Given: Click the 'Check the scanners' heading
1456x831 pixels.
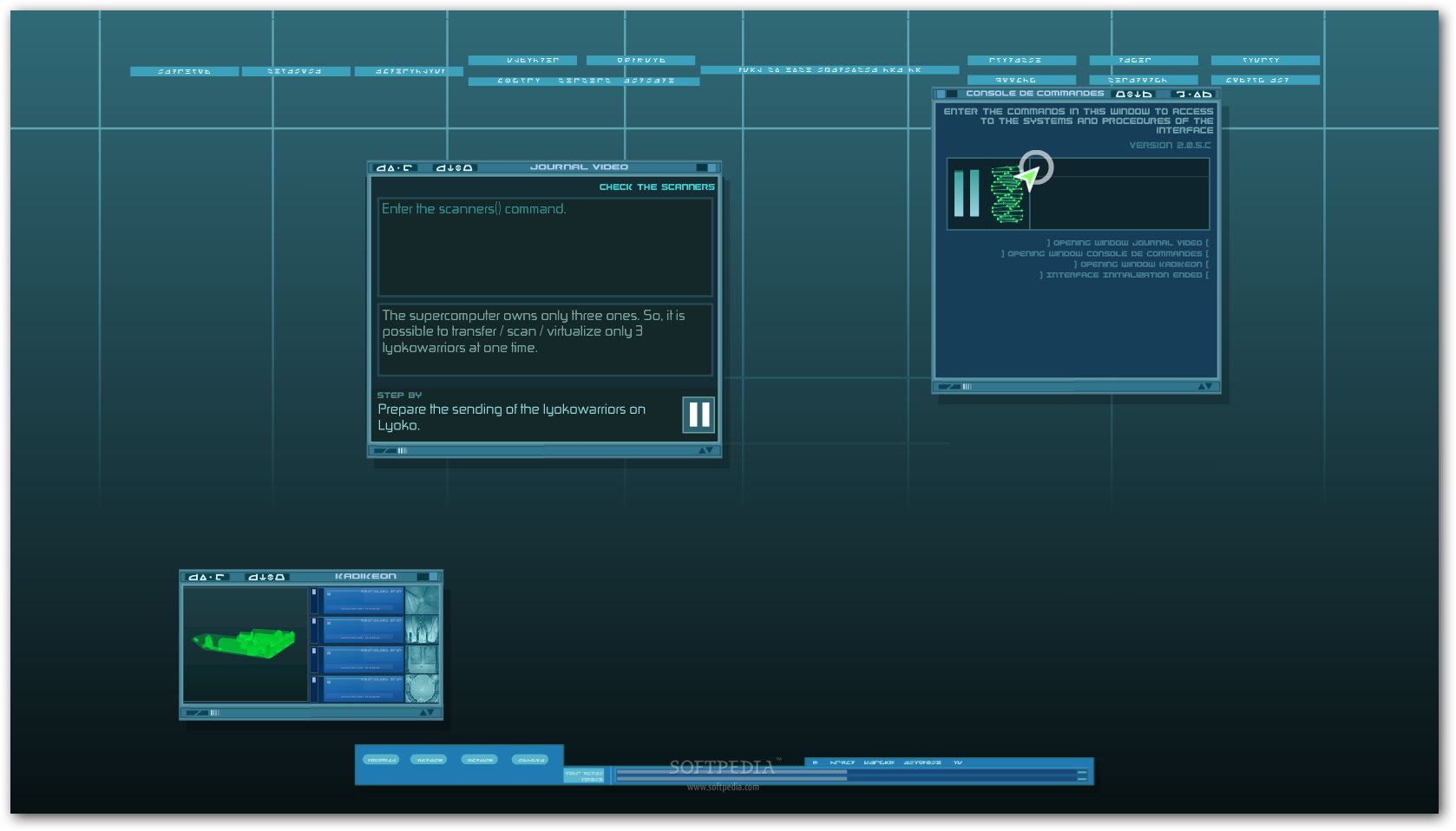Looking at the screenshot, I should [657, 187].
